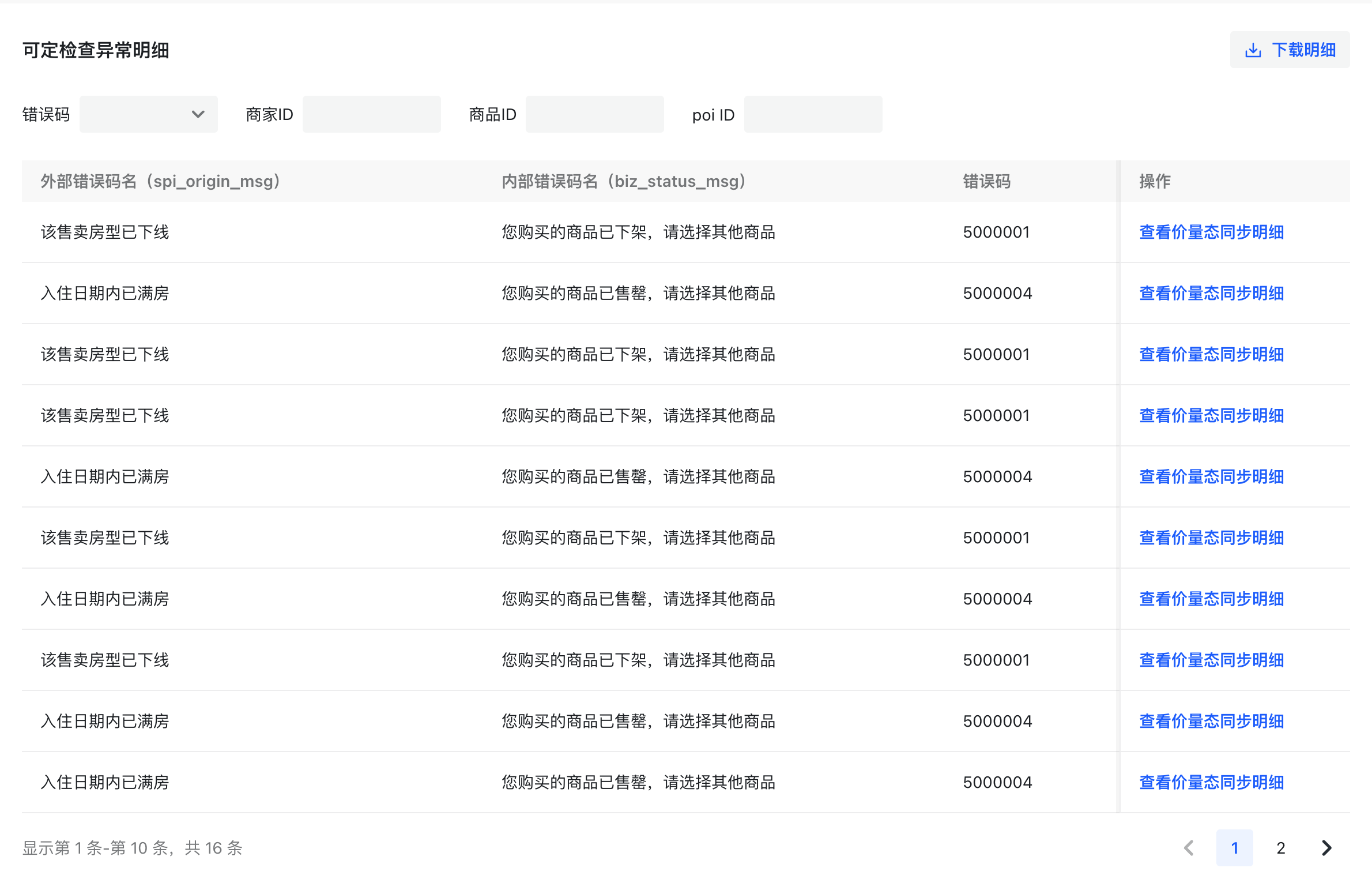The width and height of the screenshot is (1372, 879).
Task: Open 查看价量态同步明细 link in second row
Action: [1211, 293]
